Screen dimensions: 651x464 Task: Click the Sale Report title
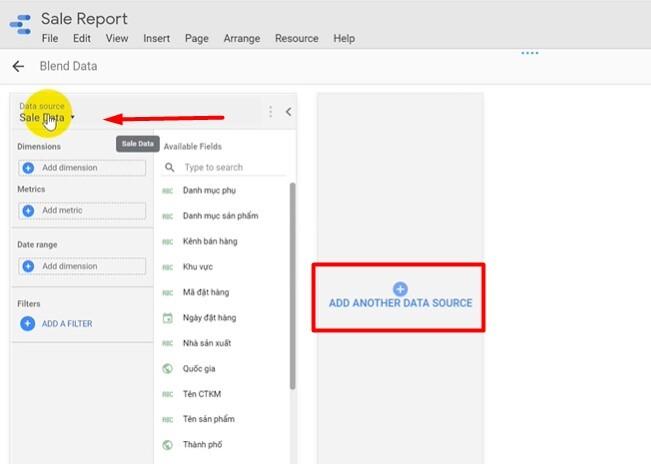point(84,19)
